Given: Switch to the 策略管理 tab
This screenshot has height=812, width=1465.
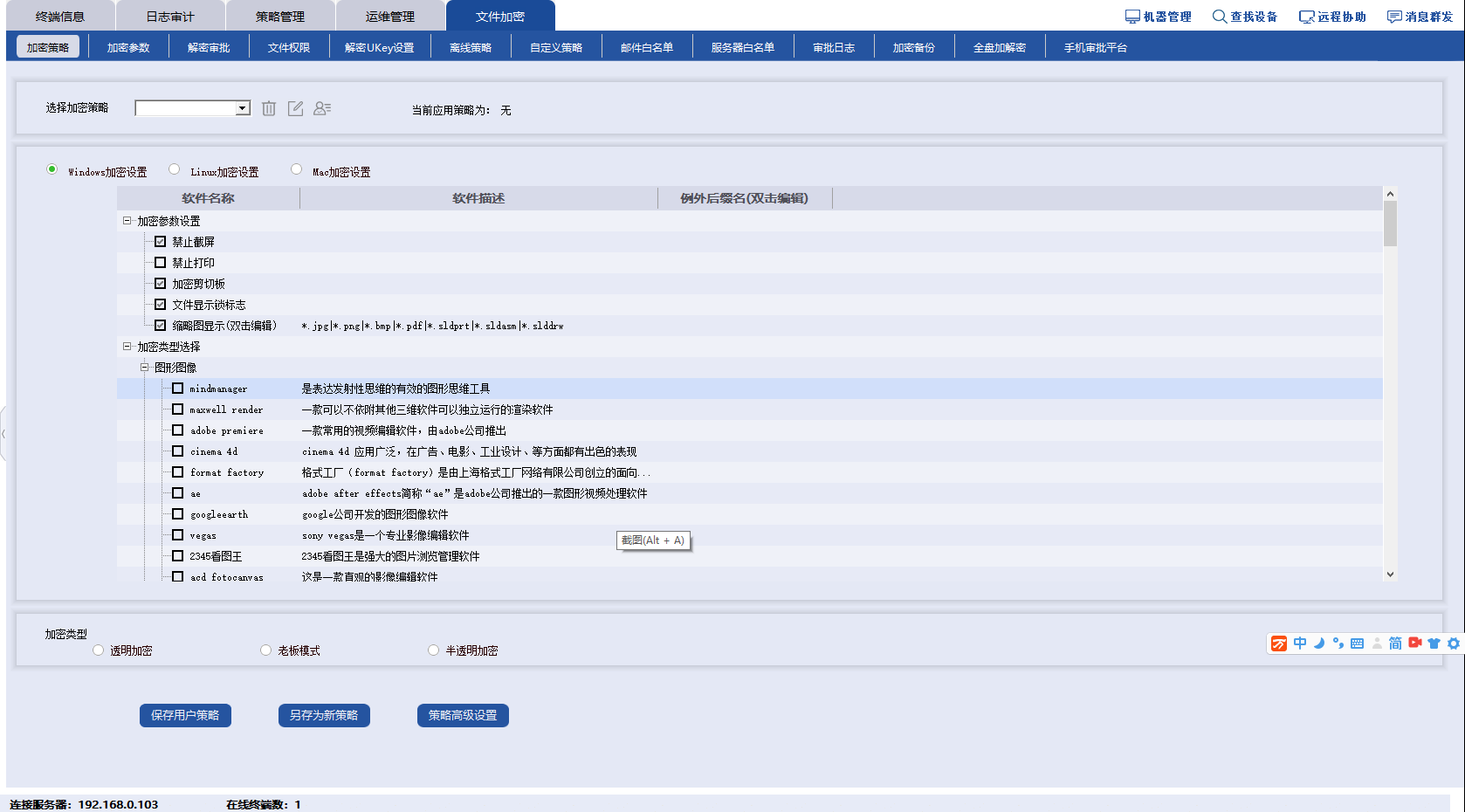Looking at the screenshot, I should coord(280,17).
